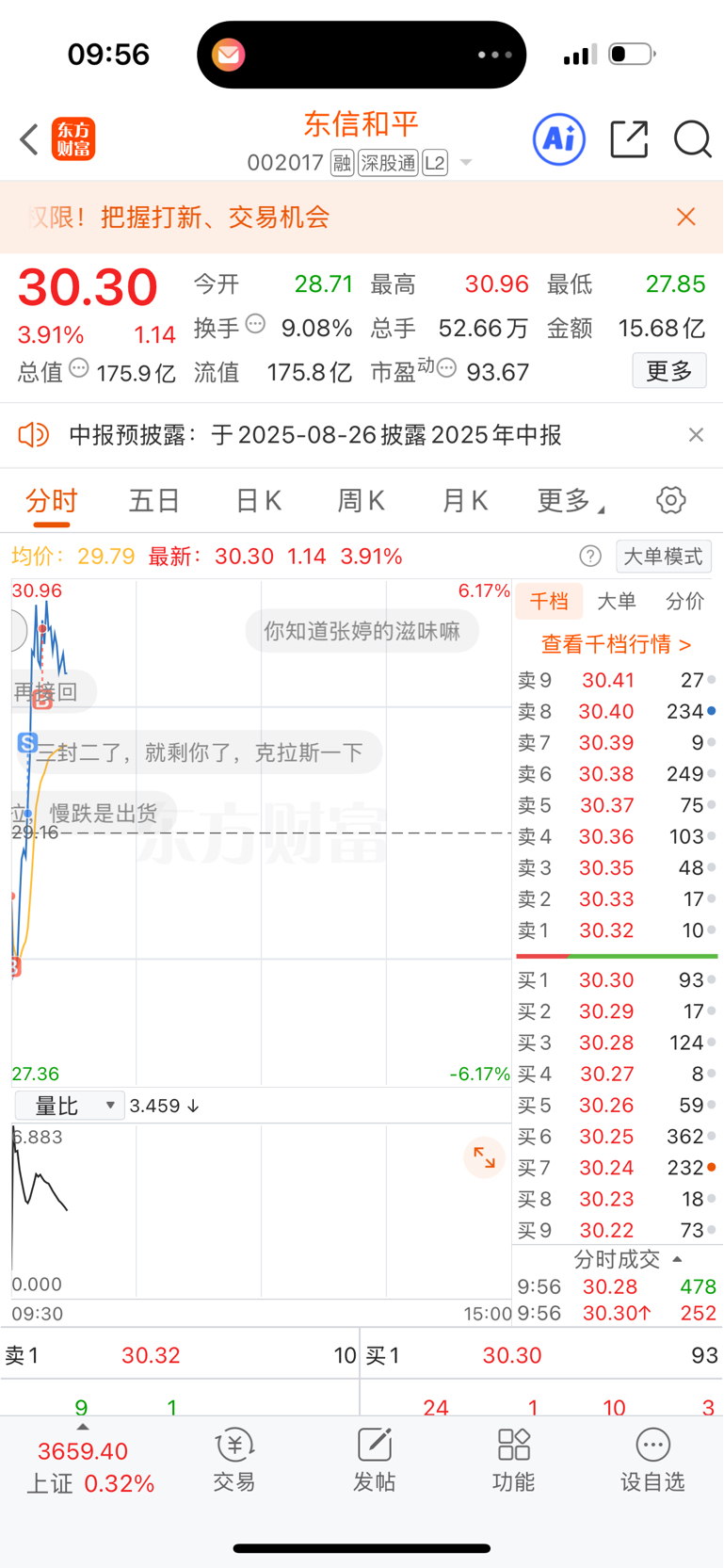Viewport: 724px width, 1568px height.
Task: Tap the speaker announcement icon
Action: click(33, 434)
